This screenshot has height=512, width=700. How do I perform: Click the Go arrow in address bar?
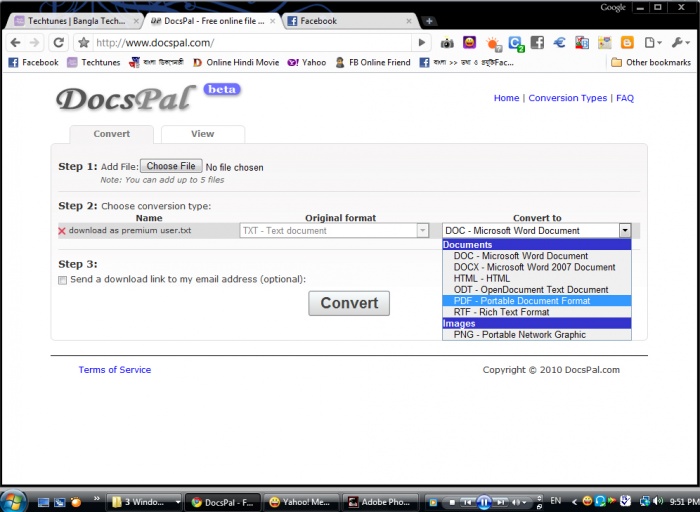tap(421, 43)
